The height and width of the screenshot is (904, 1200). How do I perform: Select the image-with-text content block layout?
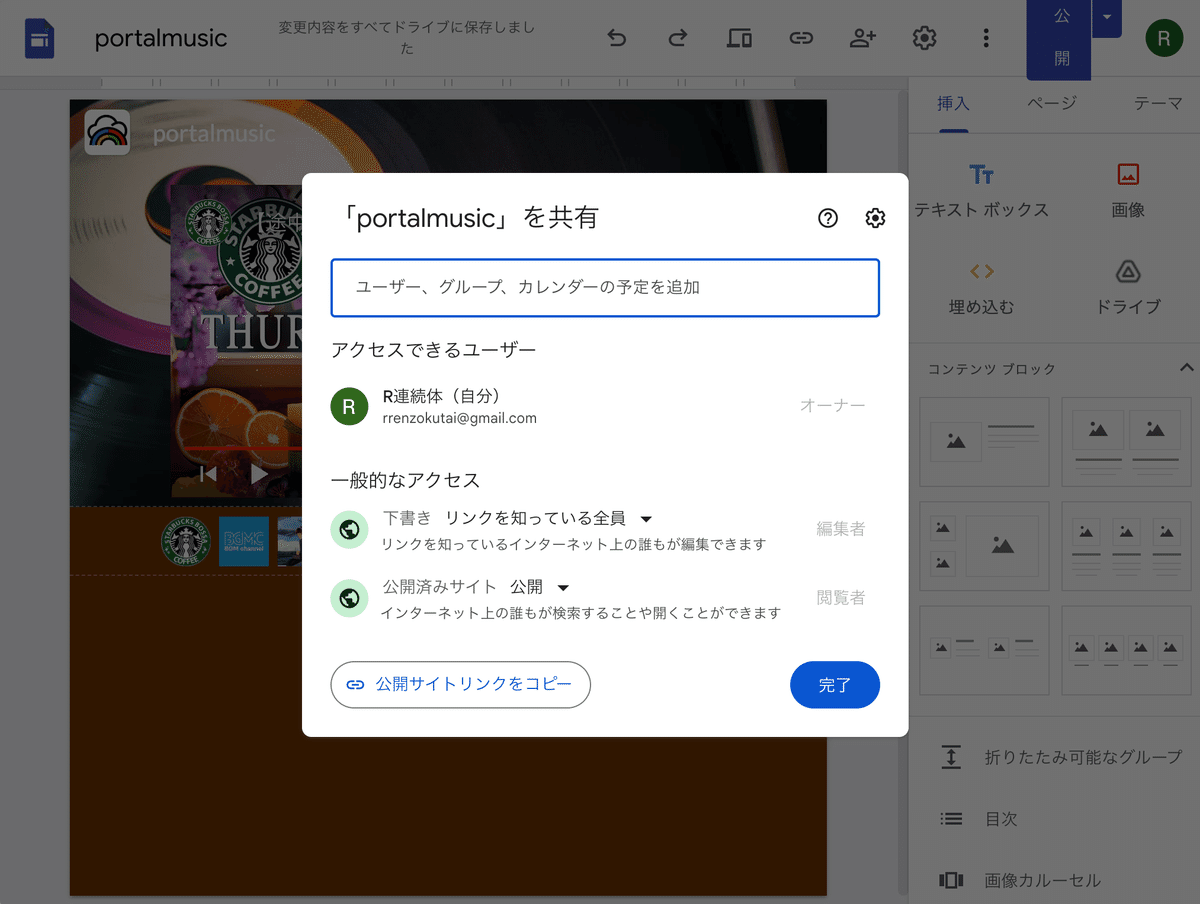click(984, 442)
